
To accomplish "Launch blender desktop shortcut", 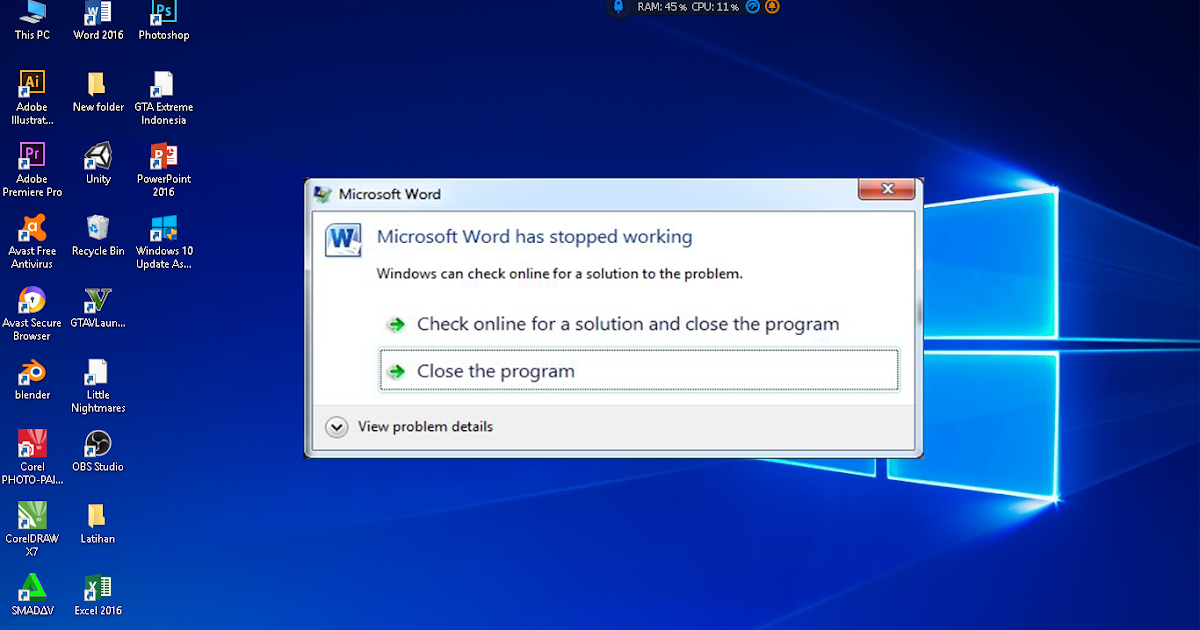I will [x=32, y=380].
